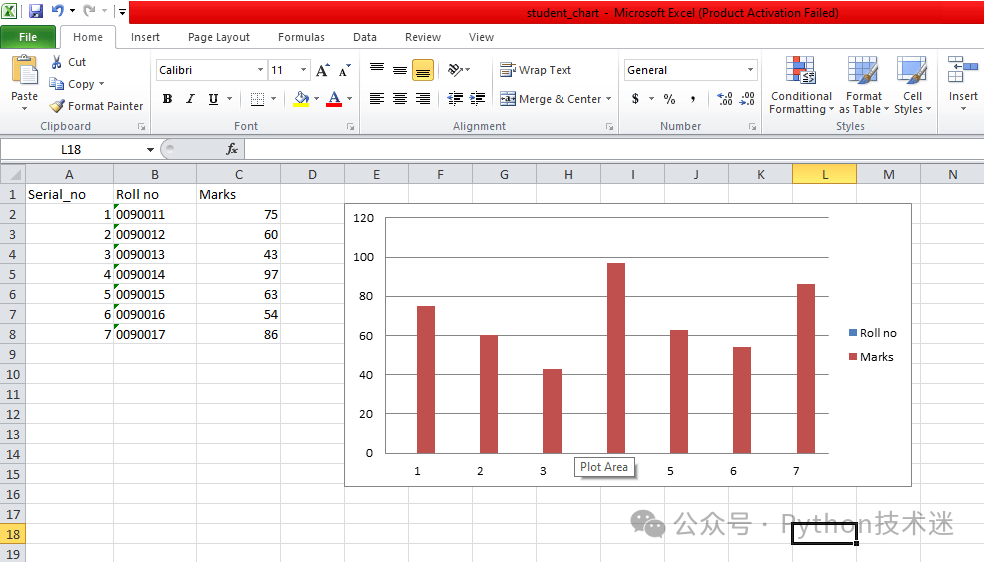984x562 pixels.
Task: Select cell with Roll no 0090014
Action: [x=155, y=274]
